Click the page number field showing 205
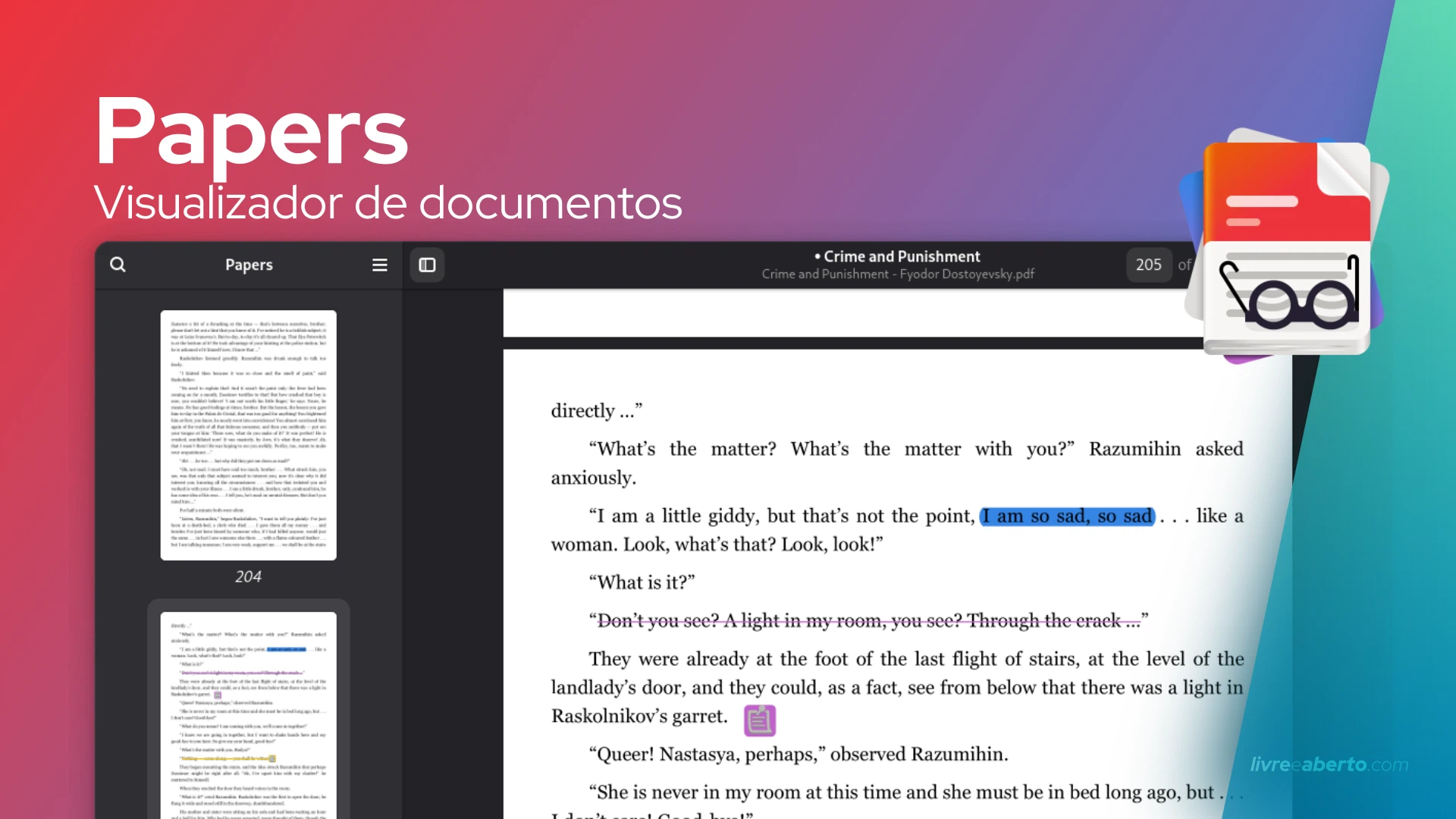 coord(1149,265)
